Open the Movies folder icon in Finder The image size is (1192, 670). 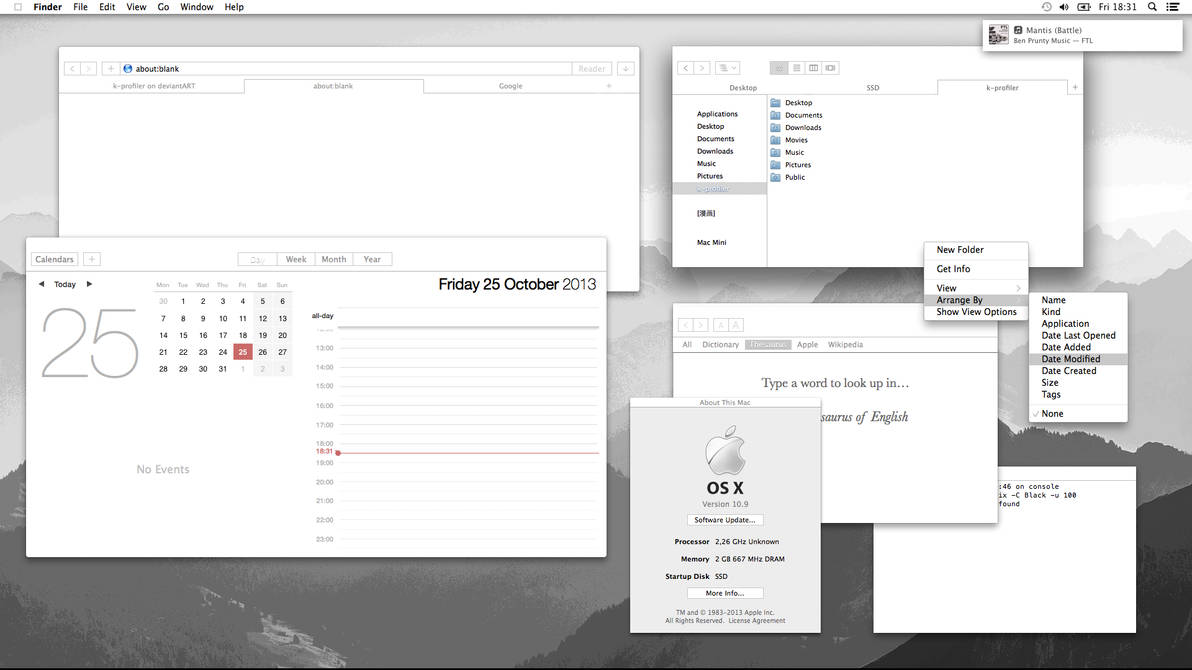click(x=775, y=140)
